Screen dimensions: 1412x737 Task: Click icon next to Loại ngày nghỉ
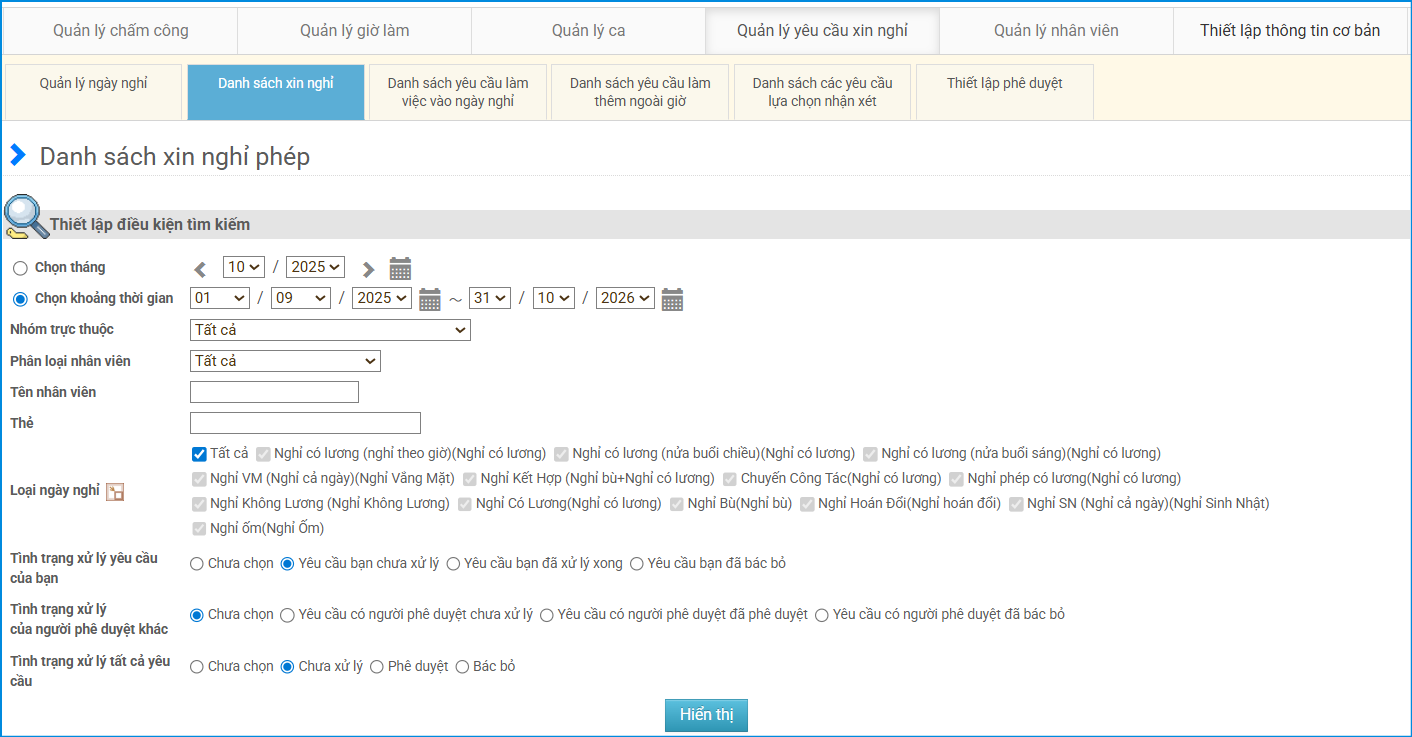point(115,491)
